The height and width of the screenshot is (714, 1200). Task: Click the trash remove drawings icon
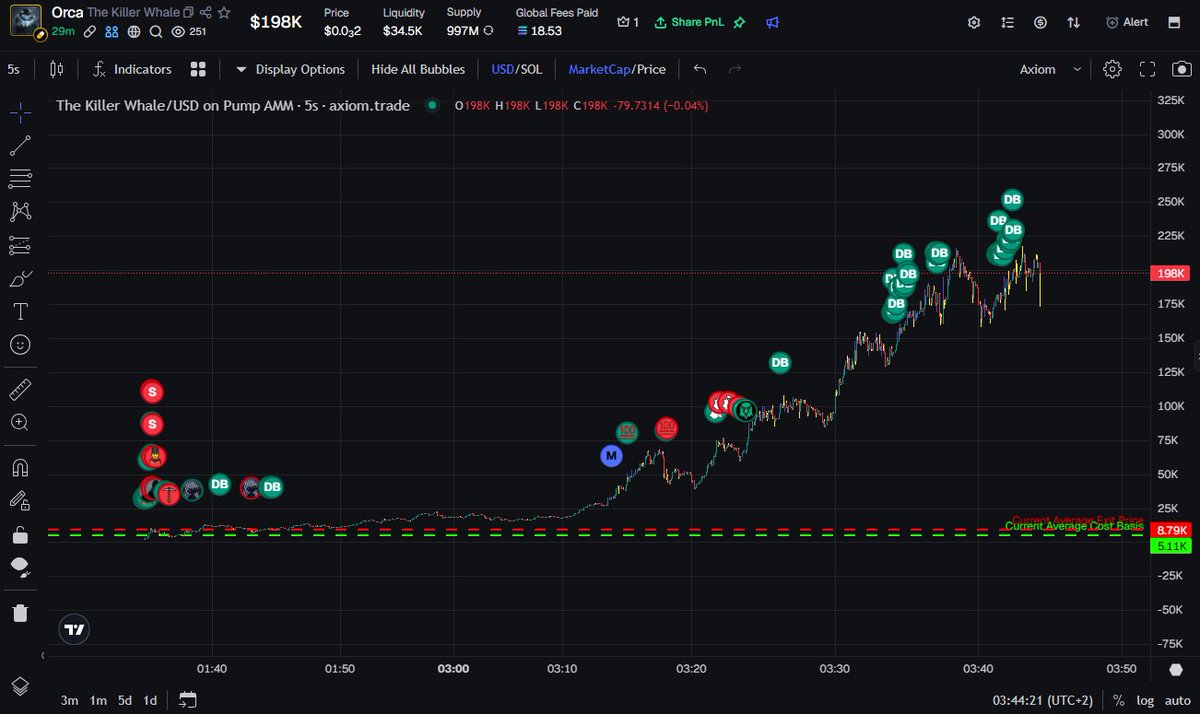(x=19, y=612)
